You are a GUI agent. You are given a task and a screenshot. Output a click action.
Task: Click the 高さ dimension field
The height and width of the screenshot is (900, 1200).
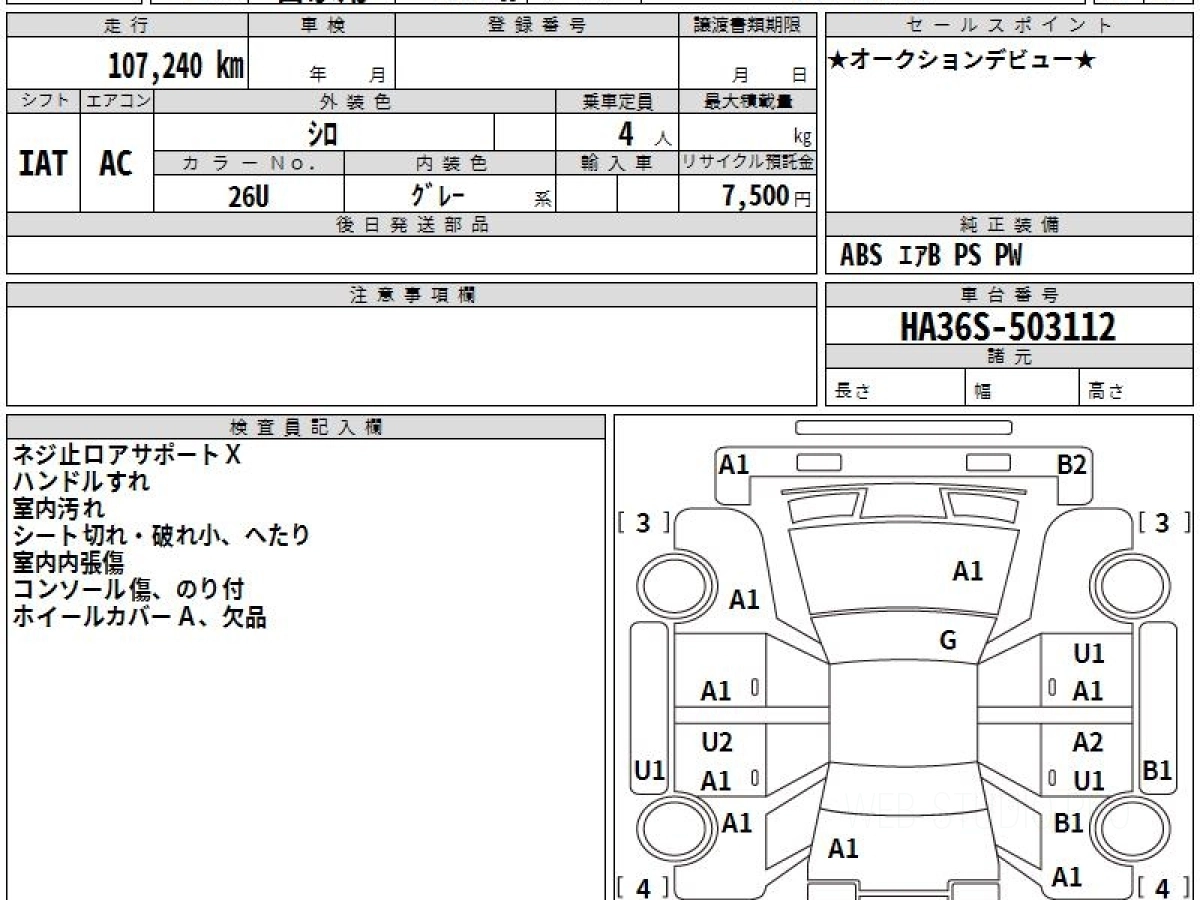(1137, 389)
